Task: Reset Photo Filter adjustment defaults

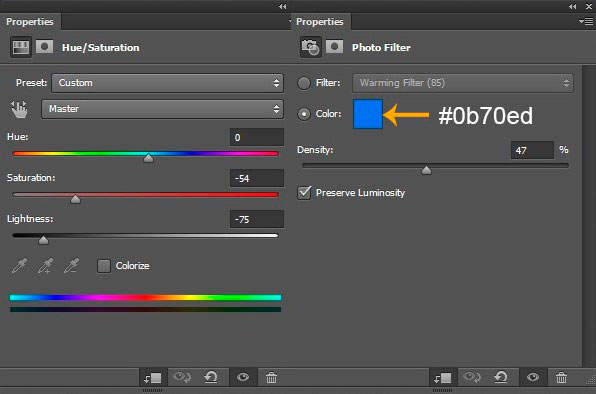Action: [x=501, y=377]
